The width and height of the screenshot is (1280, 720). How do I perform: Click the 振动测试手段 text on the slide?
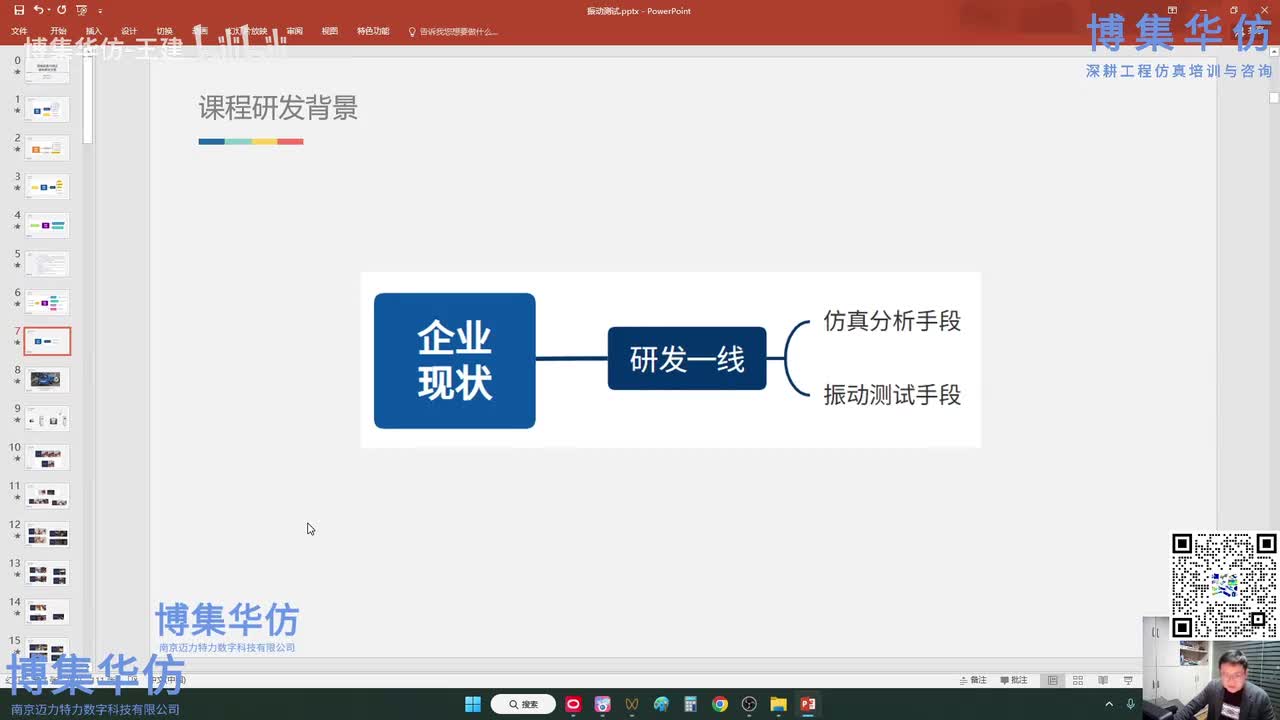click(892, 395)
